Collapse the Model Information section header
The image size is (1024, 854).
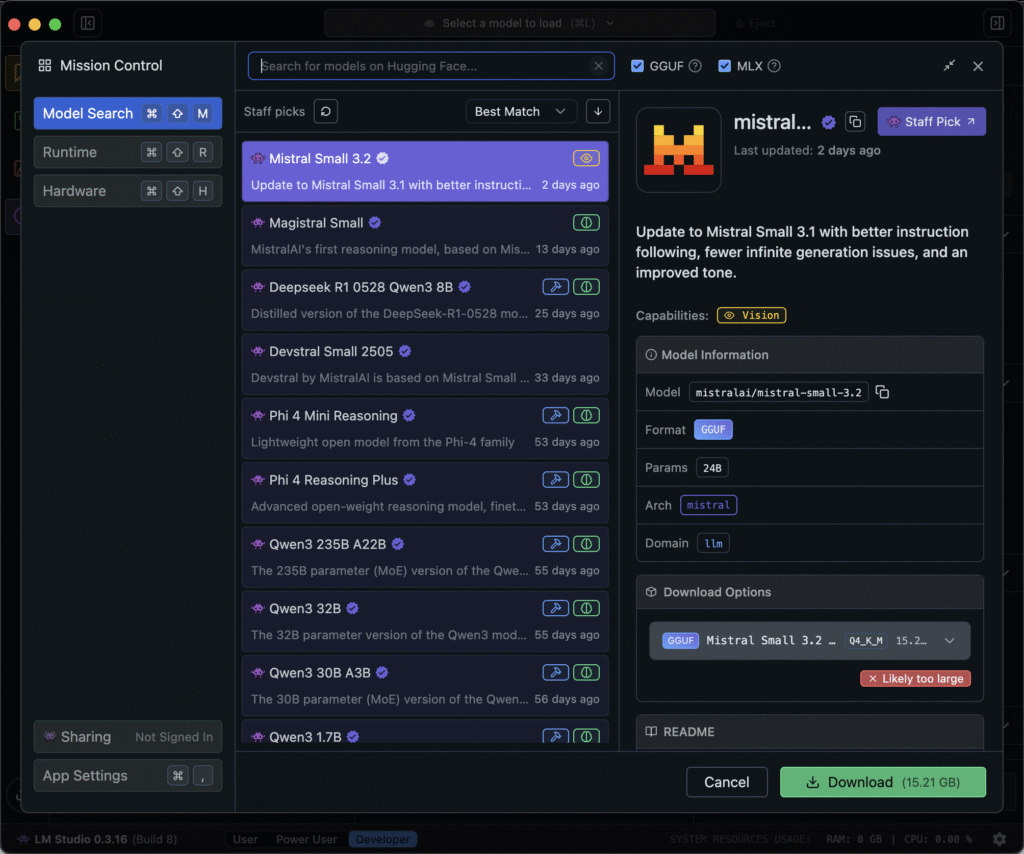[x=810, y=355]
